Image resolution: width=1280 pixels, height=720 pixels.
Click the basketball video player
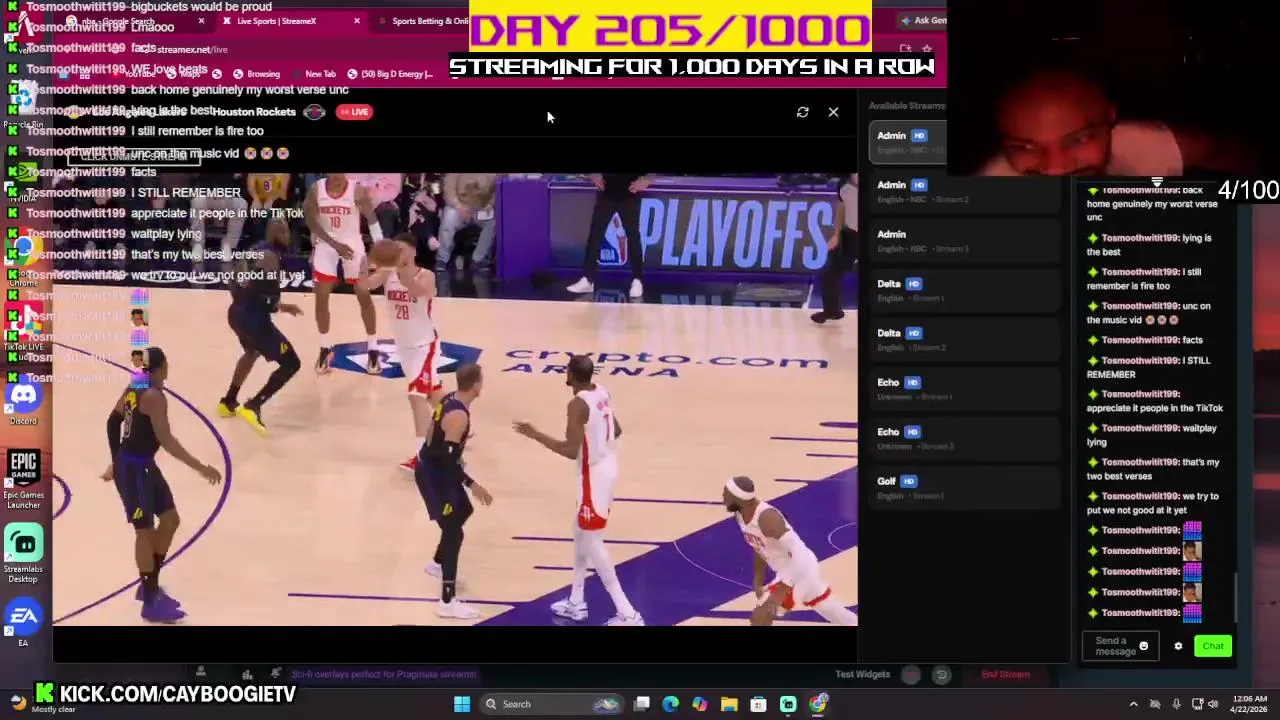tap(455, 400)
